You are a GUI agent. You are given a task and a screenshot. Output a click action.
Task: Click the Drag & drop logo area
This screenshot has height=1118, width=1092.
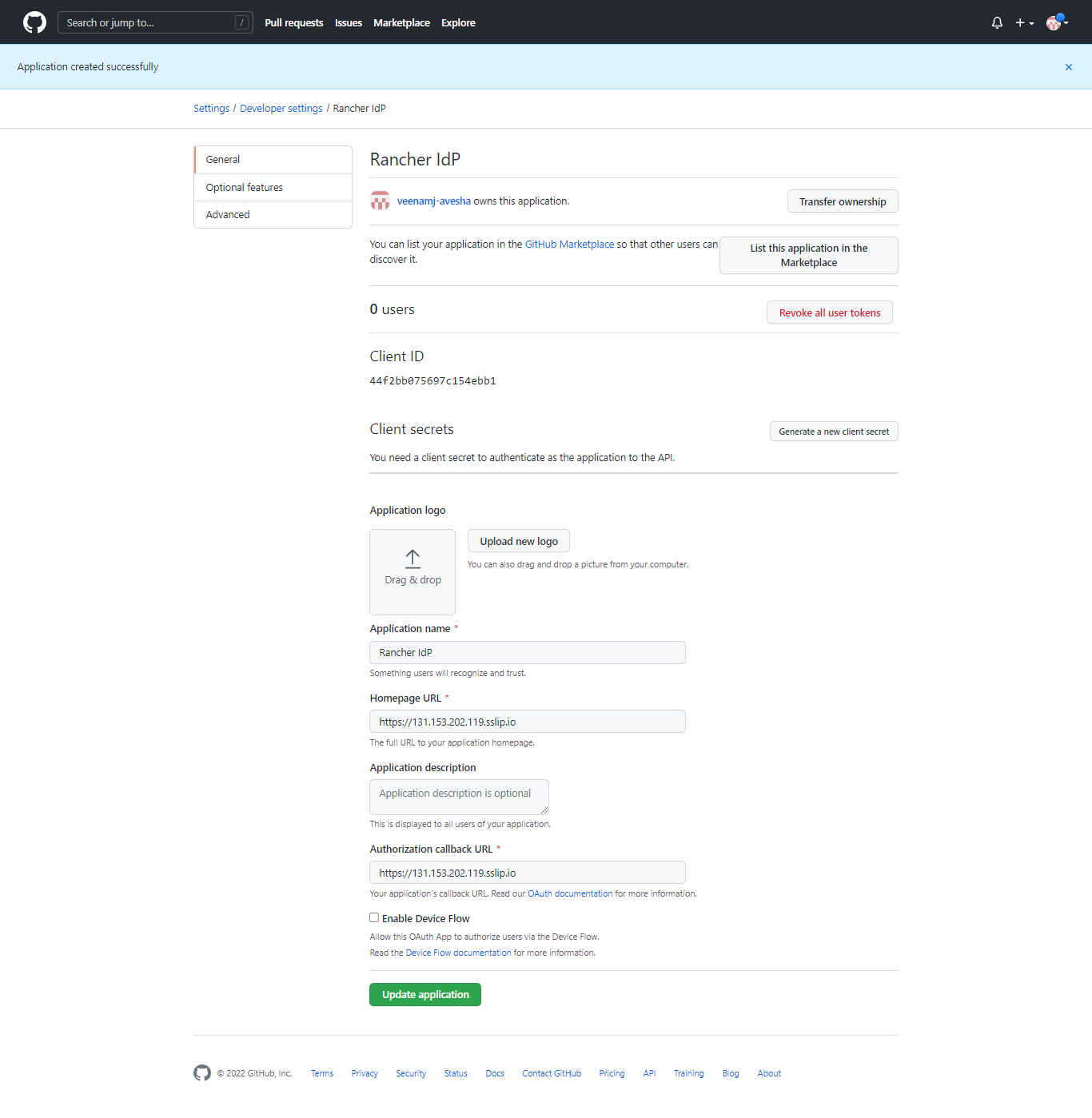pyautogui.click(x=412, y=572)
